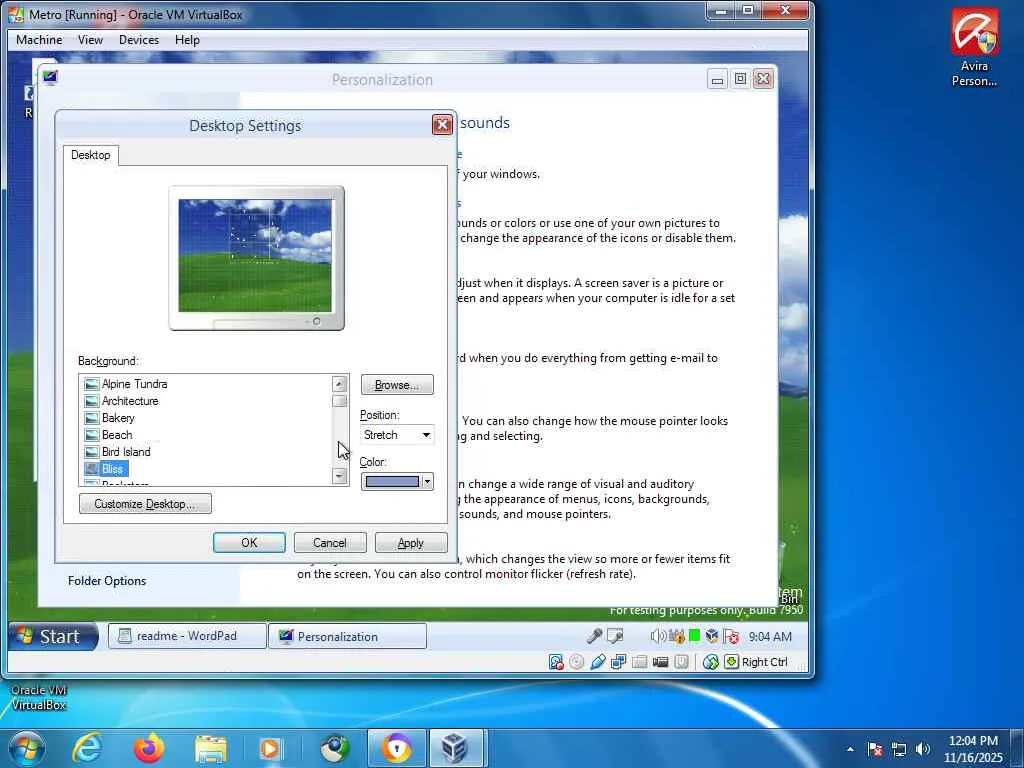
Task: Click host tray volume speaker icon
Action: point(922,749)
